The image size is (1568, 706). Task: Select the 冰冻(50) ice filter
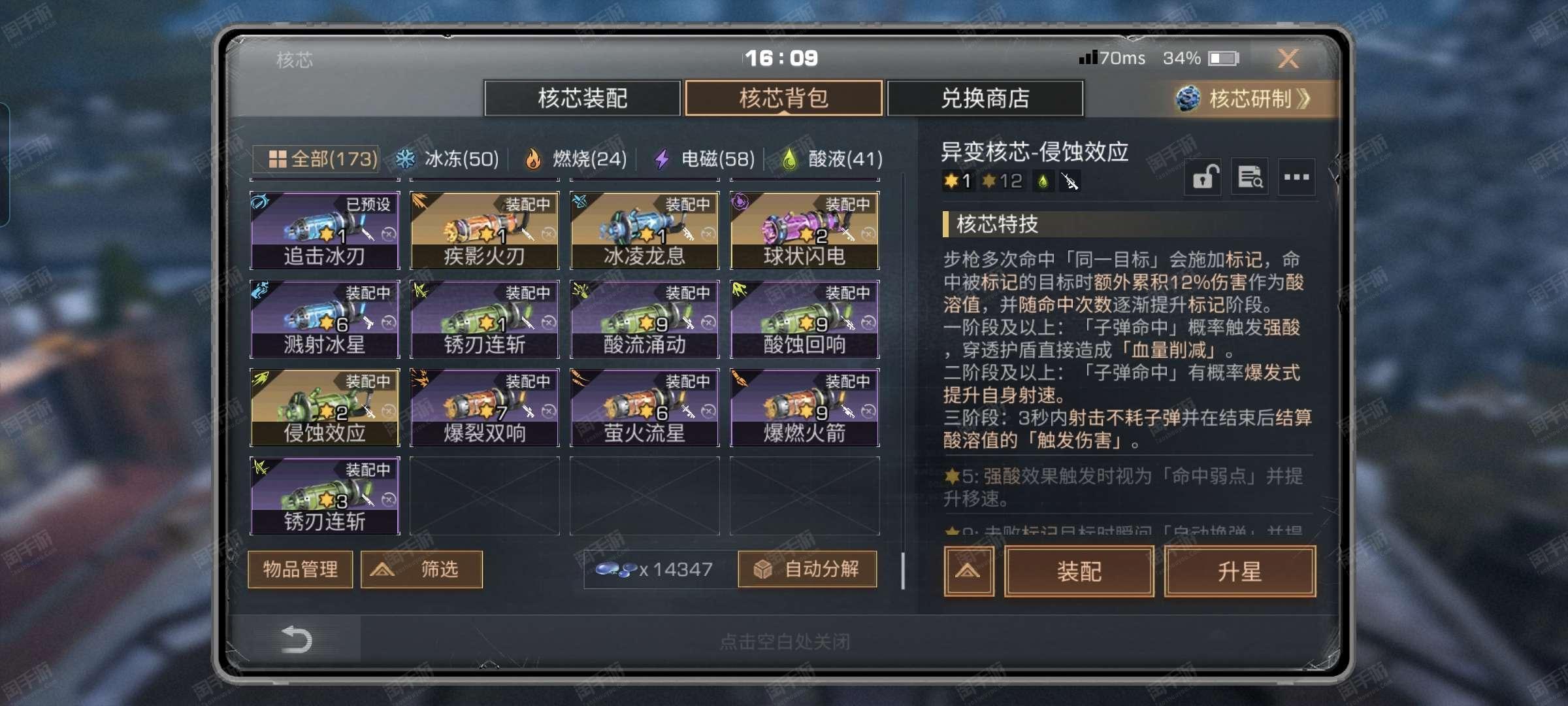click(448, 159)
